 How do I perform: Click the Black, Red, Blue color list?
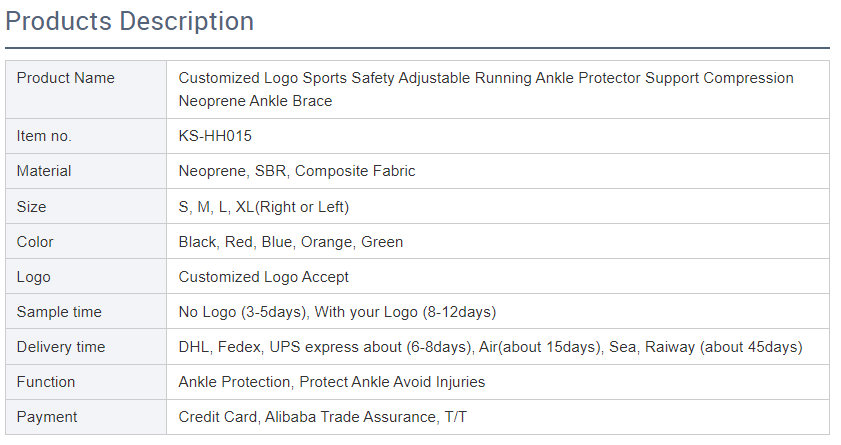pos(290,242)
